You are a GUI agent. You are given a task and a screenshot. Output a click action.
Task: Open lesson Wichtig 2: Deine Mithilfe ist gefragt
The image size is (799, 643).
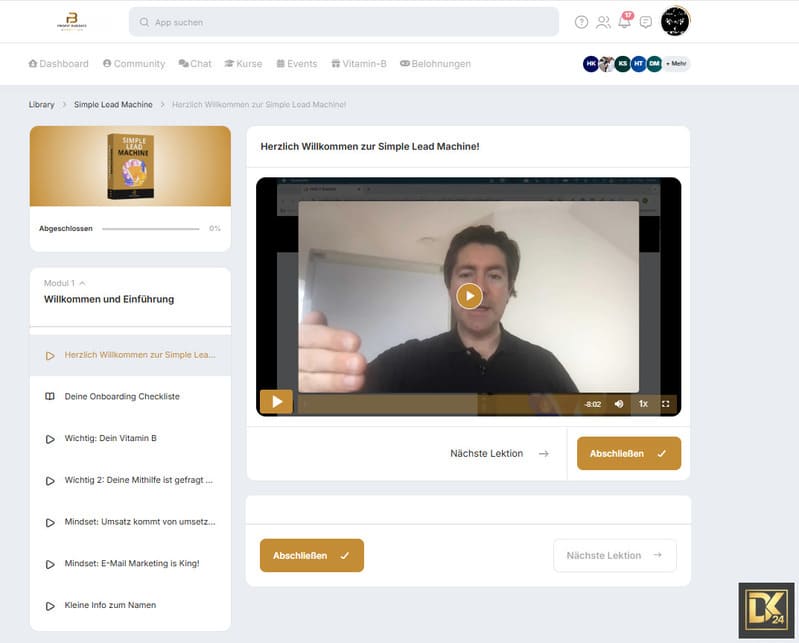point(130,480)
